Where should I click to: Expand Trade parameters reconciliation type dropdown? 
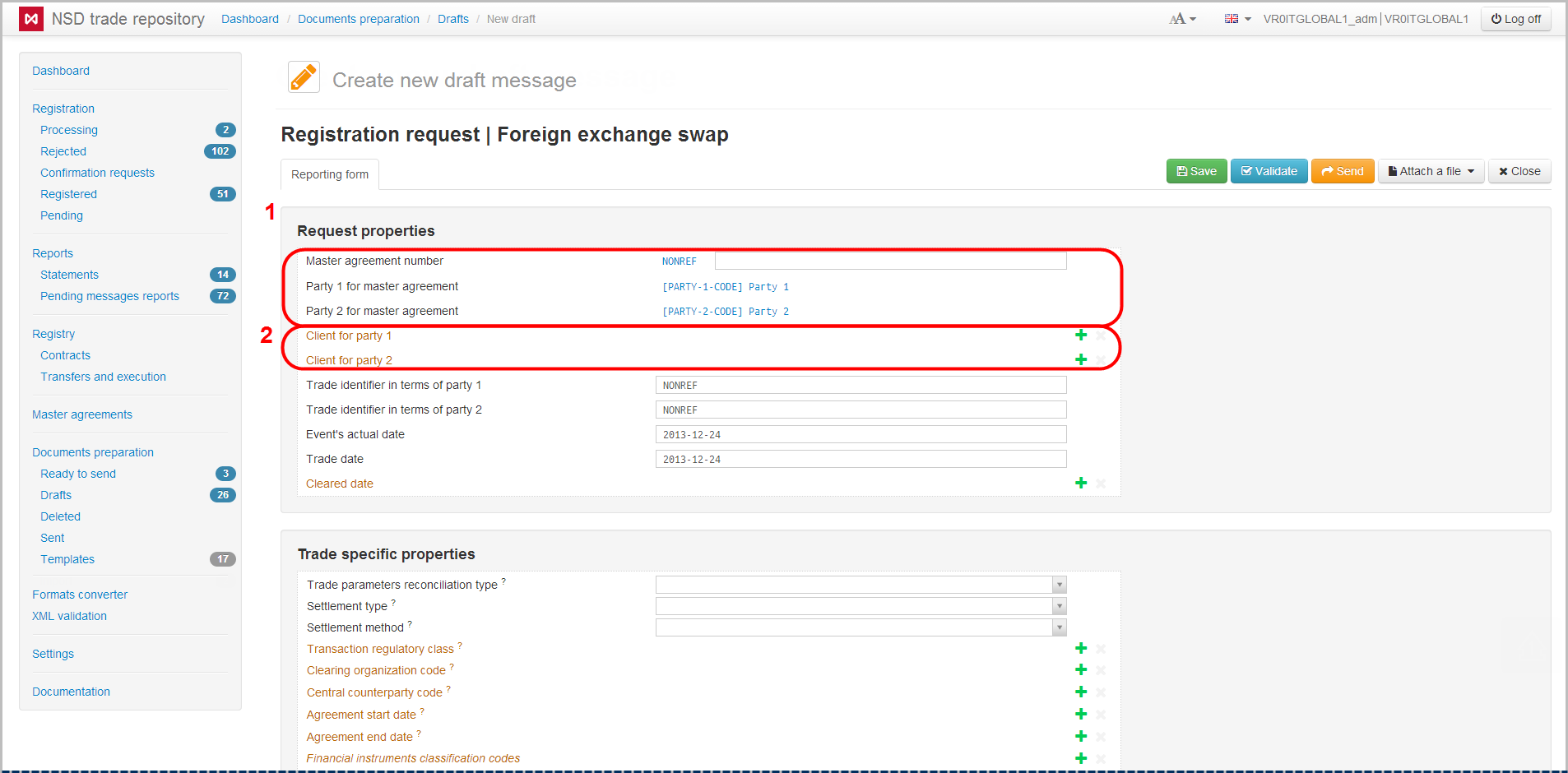pyautogui.click(x=1059, y=585)
